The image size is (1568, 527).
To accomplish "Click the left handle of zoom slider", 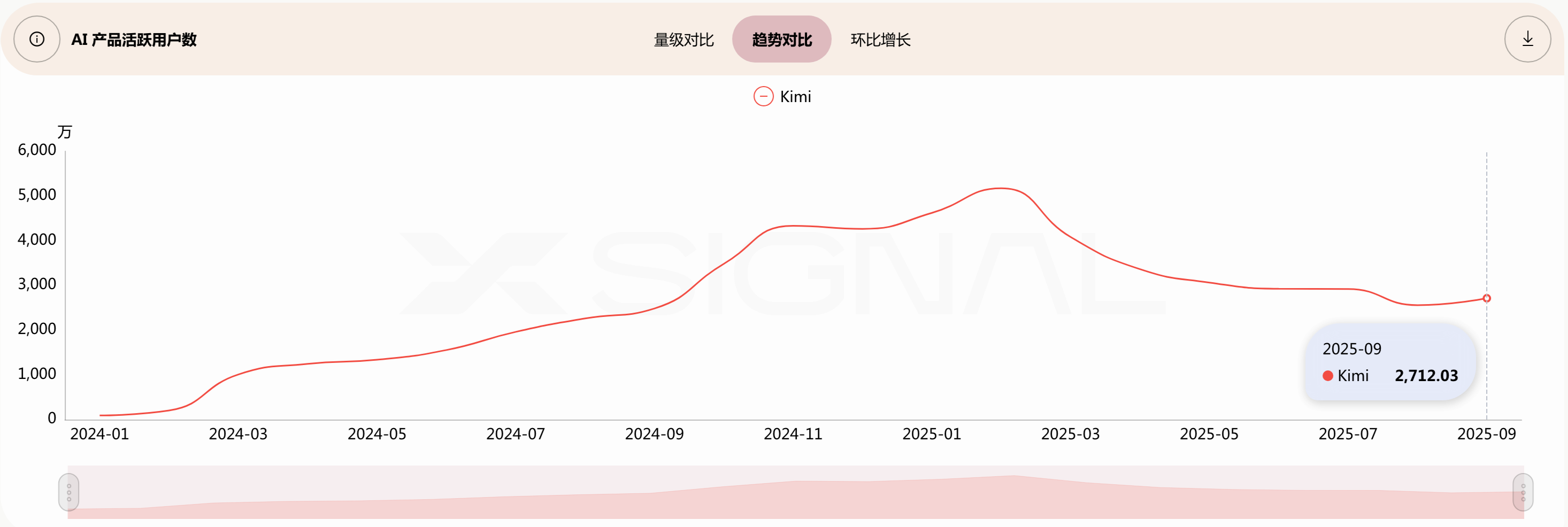I will tap(69, 492).
